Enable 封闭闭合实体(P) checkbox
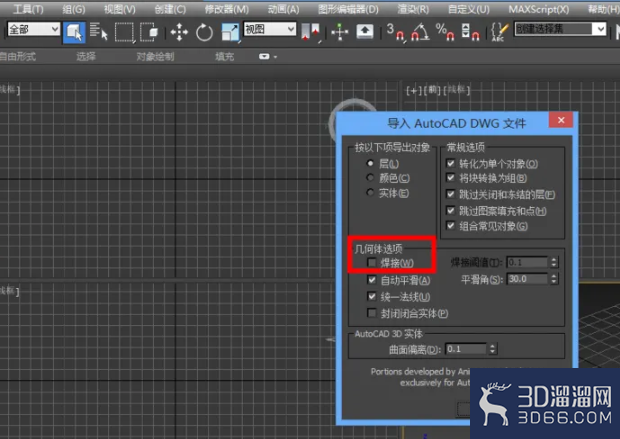This screenshot has width=620, height=439. click(x=371, y=313)
